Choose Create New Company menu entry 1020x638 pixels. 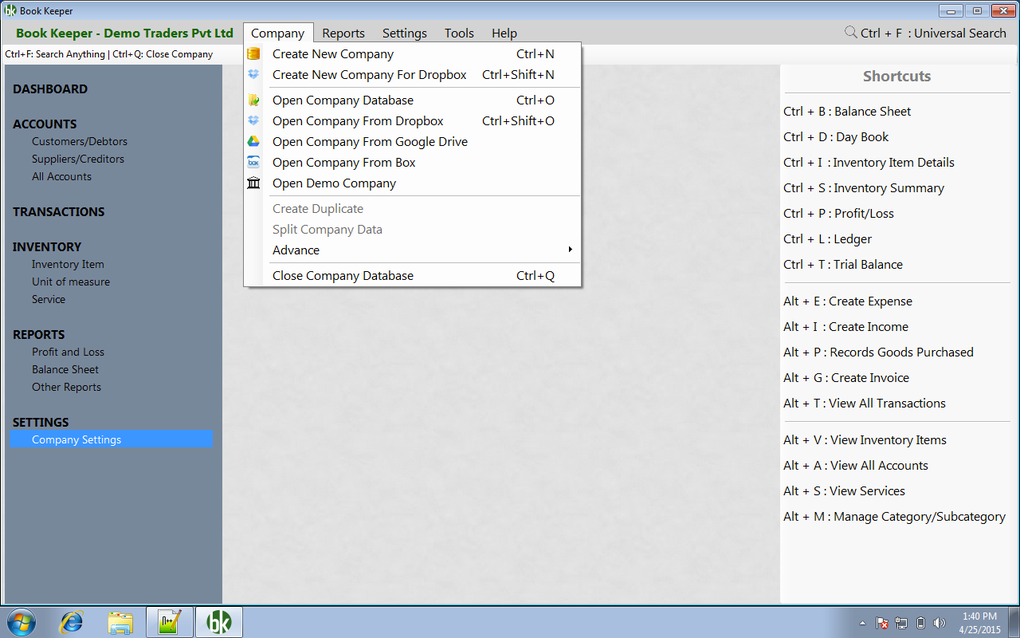pyautogui.click(x=412, y=54)
